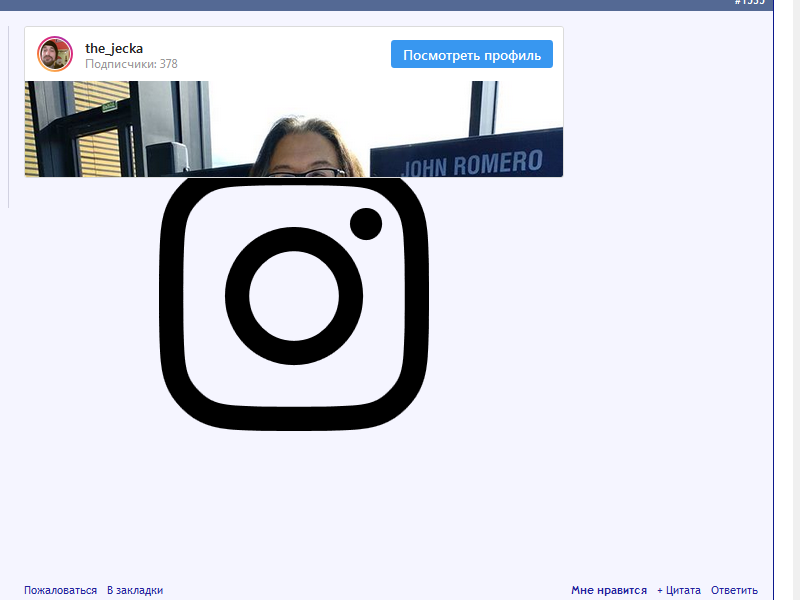Open the the_jecka username link
The image size is (800, 600).
[x=114, y=48]
